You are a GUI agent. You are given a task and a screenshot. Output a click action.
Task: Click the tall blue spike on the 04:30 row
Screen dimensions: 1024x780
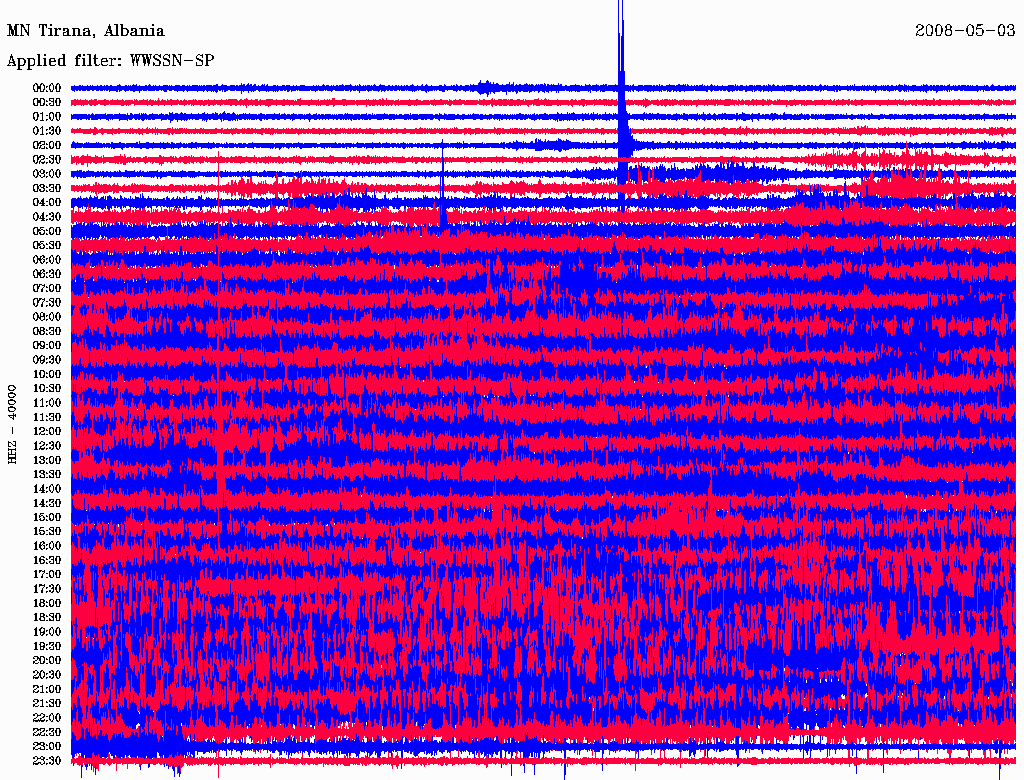coord(443,184)
